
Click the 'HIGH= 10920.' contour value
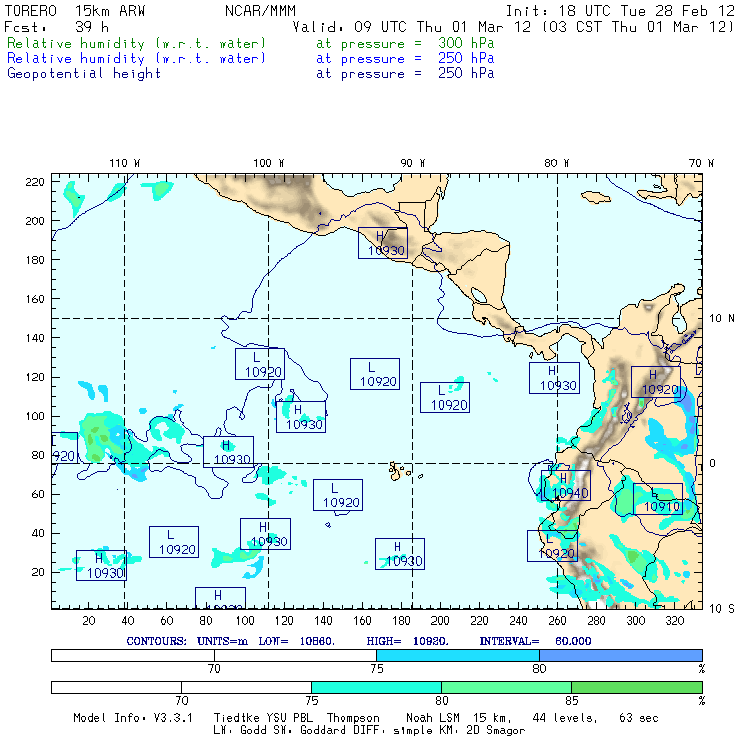(x=407, y=641)
